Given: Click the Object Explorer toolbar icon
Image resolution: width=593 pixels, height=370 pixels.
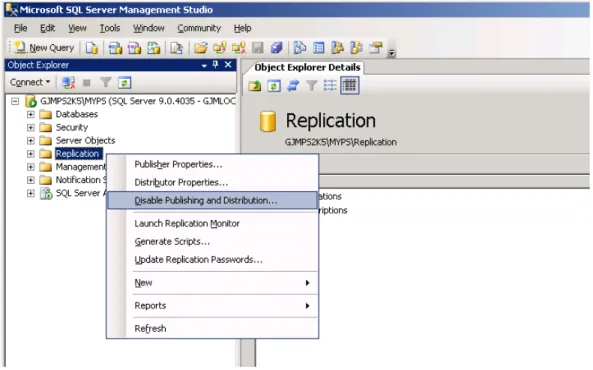Looking at the screenshot, I should click(x=337, y=48).
